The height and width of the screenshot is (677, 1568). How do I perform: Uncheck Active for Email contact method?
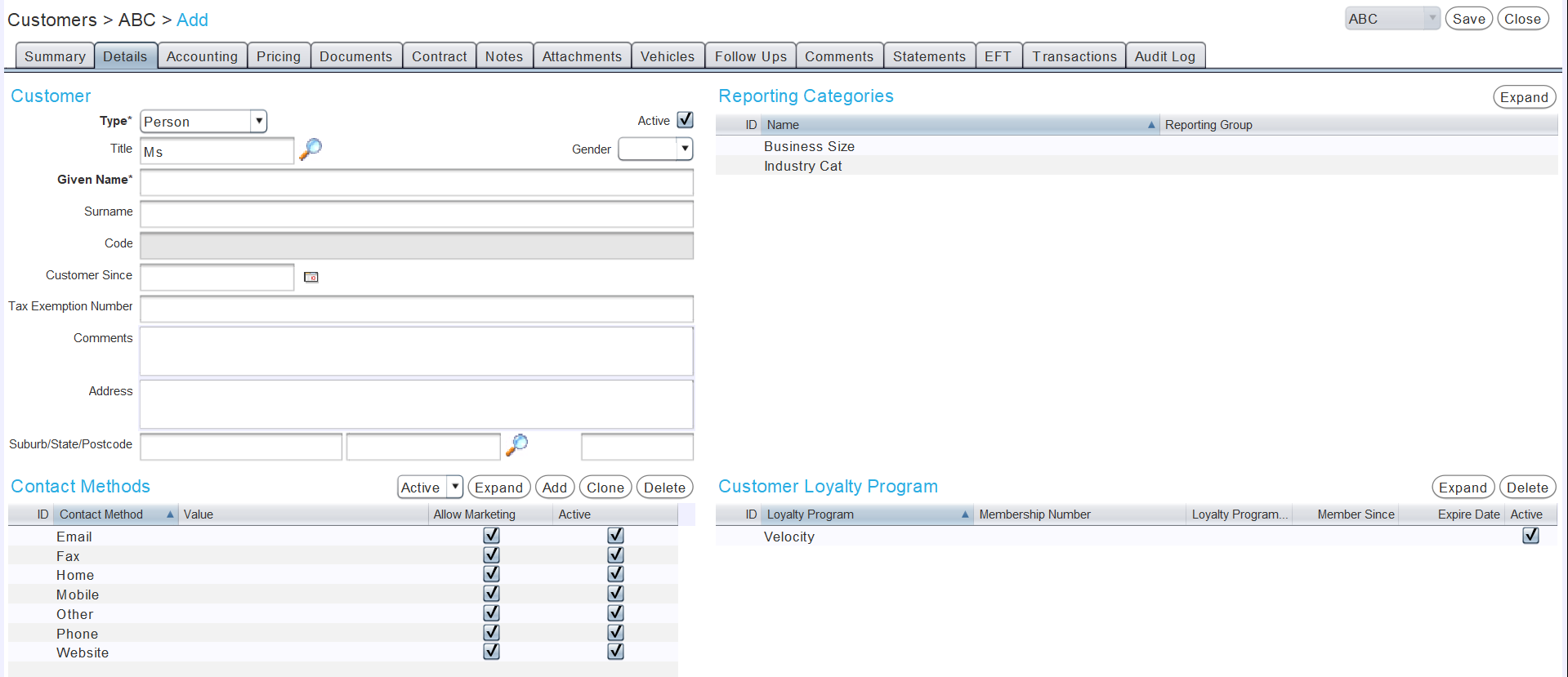(615, 536)
